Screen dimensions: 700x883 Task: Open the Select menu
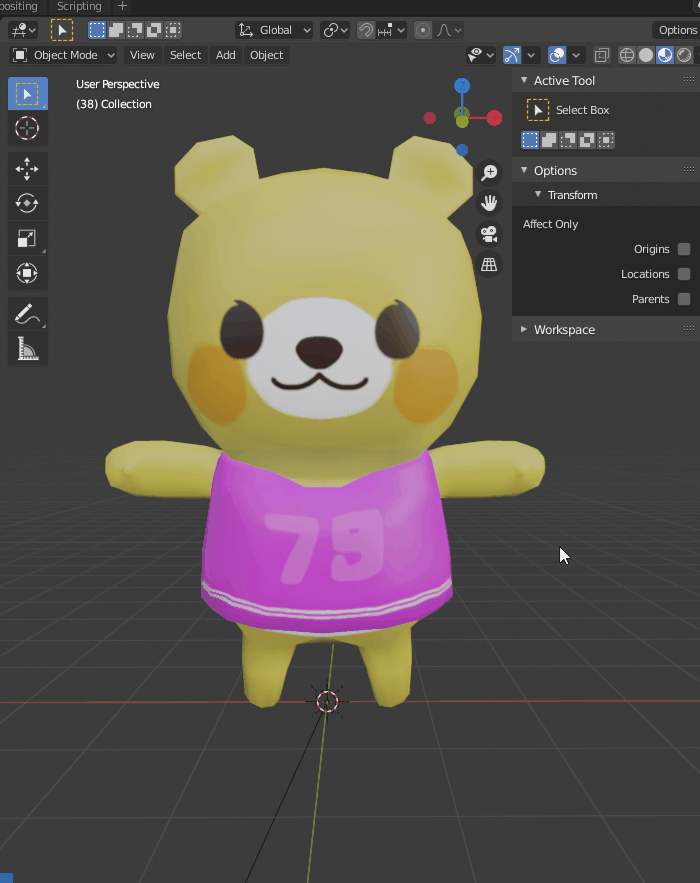click(185, 55)
